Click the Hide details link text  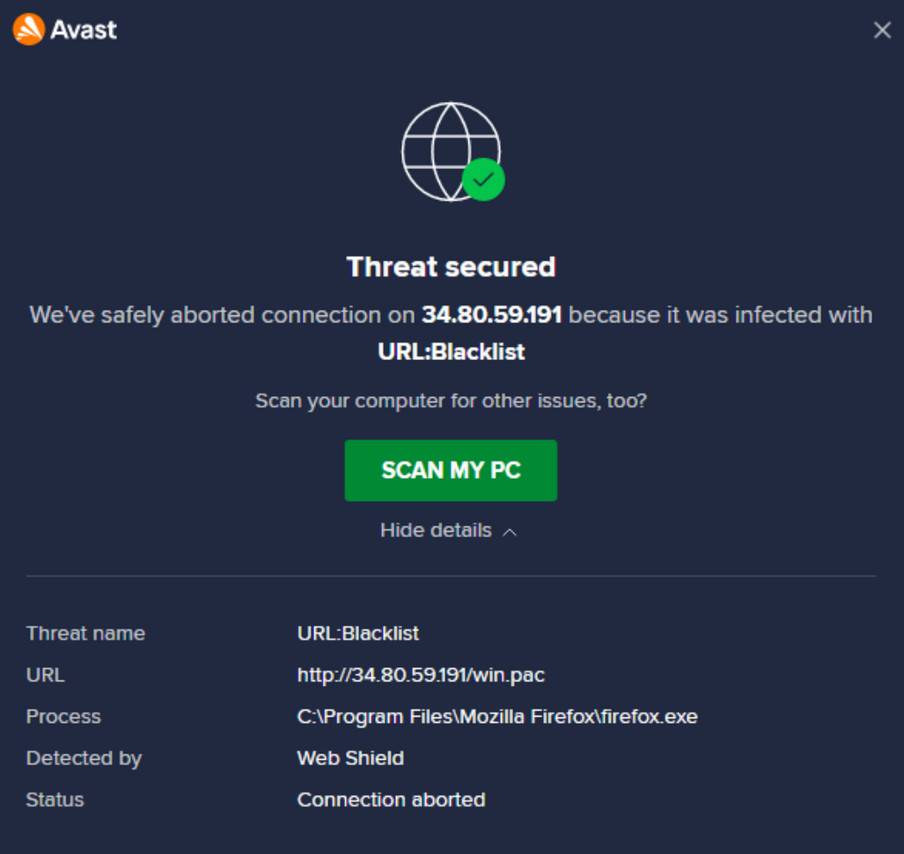pyautogui.click(x=436, y=530)
